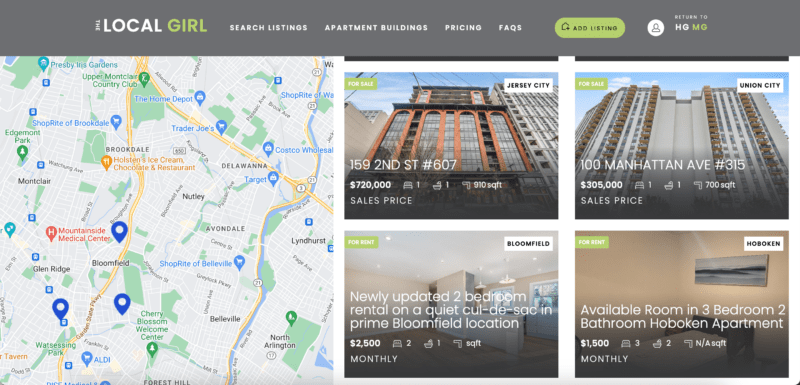Click the 910 sqft area icon
The height and width of the screenshot is (385, 800).
(466, 185)
